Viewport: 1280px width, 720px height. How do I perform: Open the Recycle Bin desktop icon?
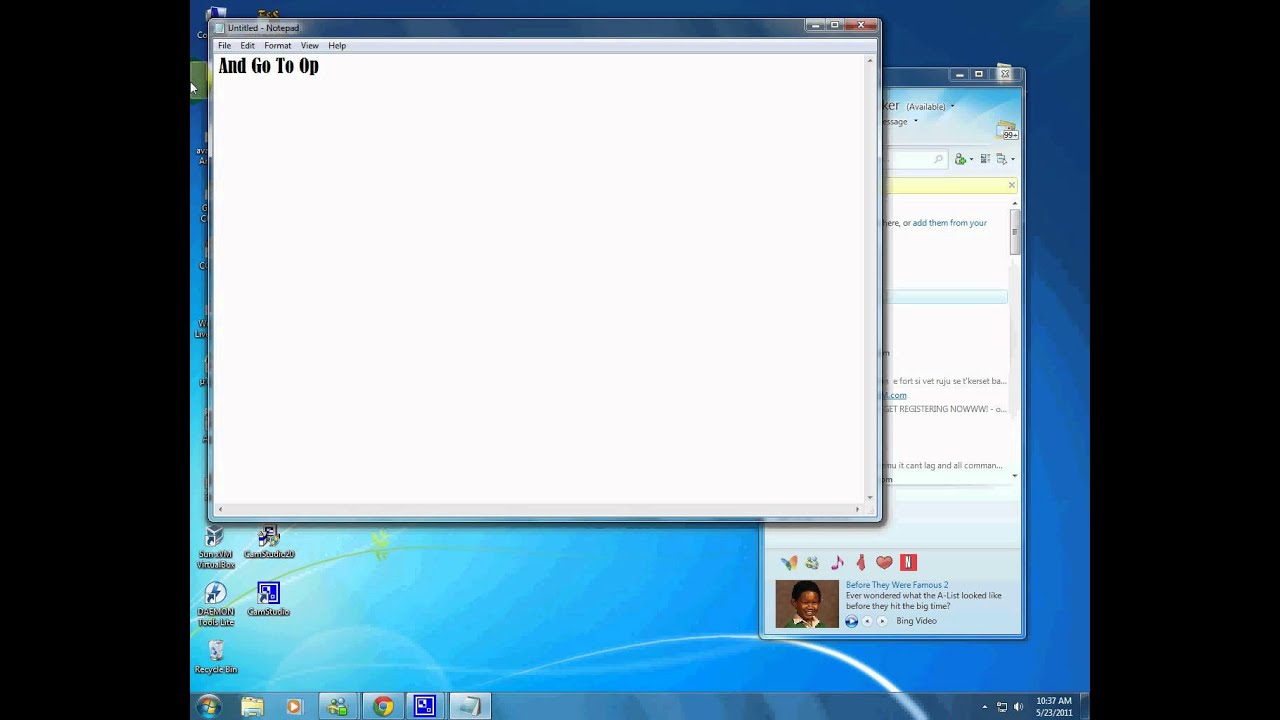pos(216,658)
